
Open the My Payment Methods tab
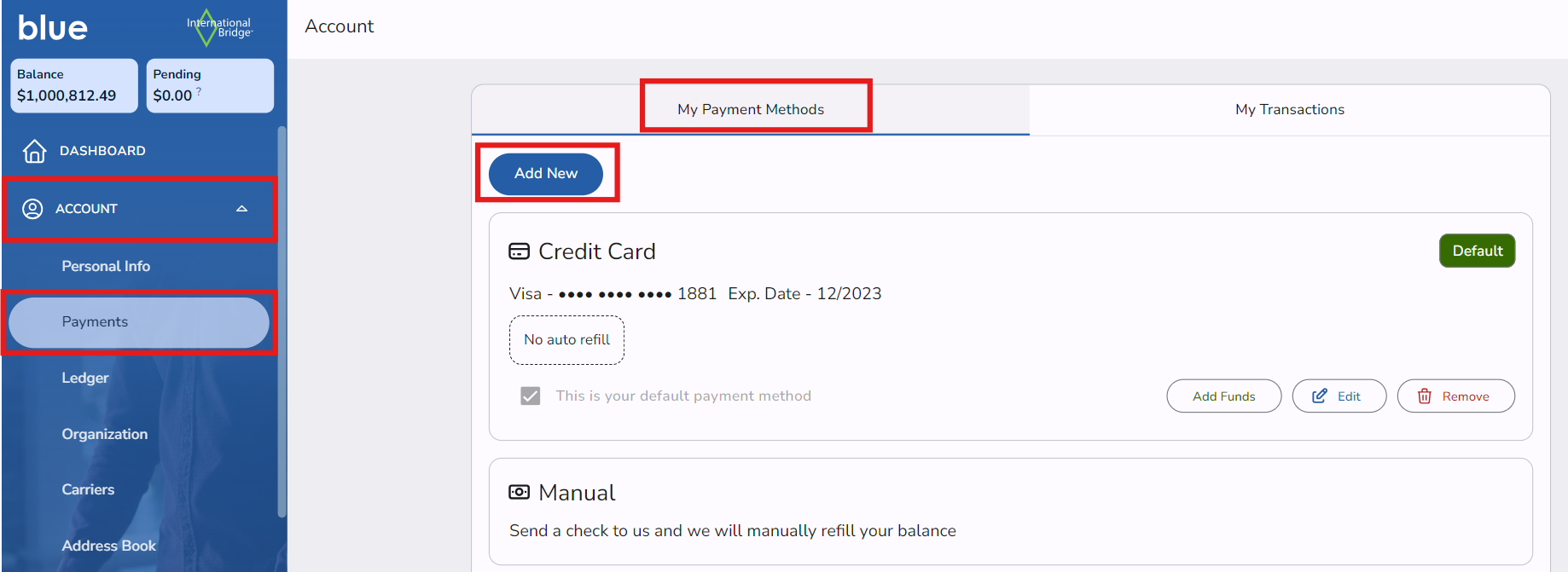751,109
